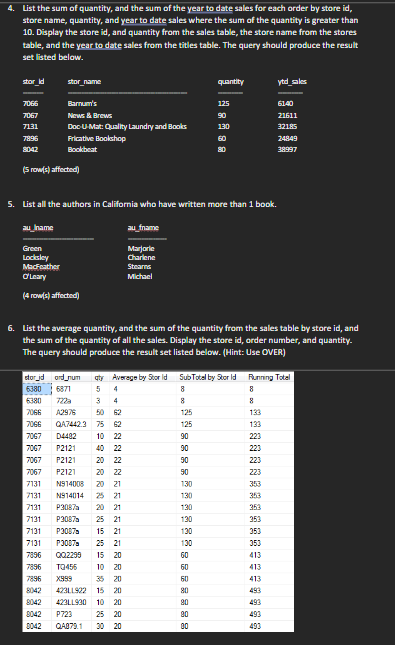The width and height of the screenshot is (395, 645).
Task: Click the '(4 row(s) affected)' message
Action: tap(51, 295)
